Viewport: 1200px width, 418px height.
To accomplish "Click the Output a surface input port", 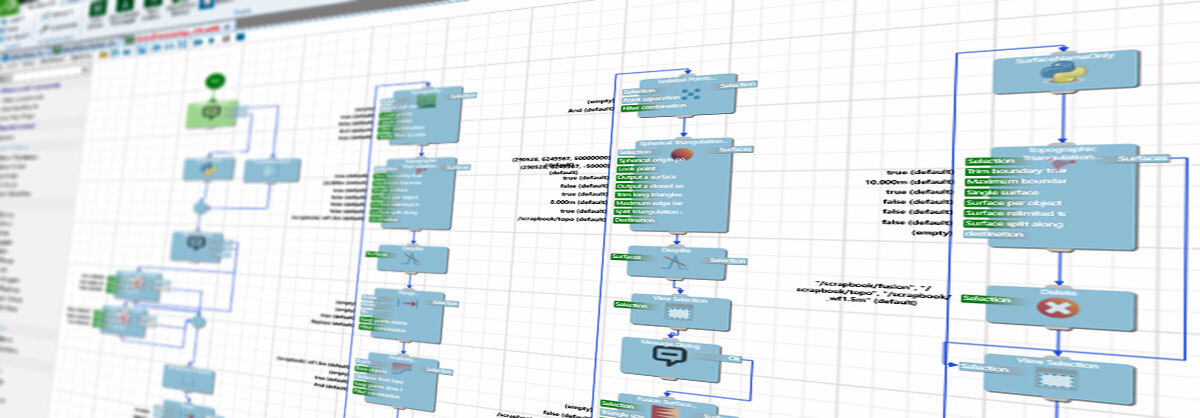I will (648, 177).
